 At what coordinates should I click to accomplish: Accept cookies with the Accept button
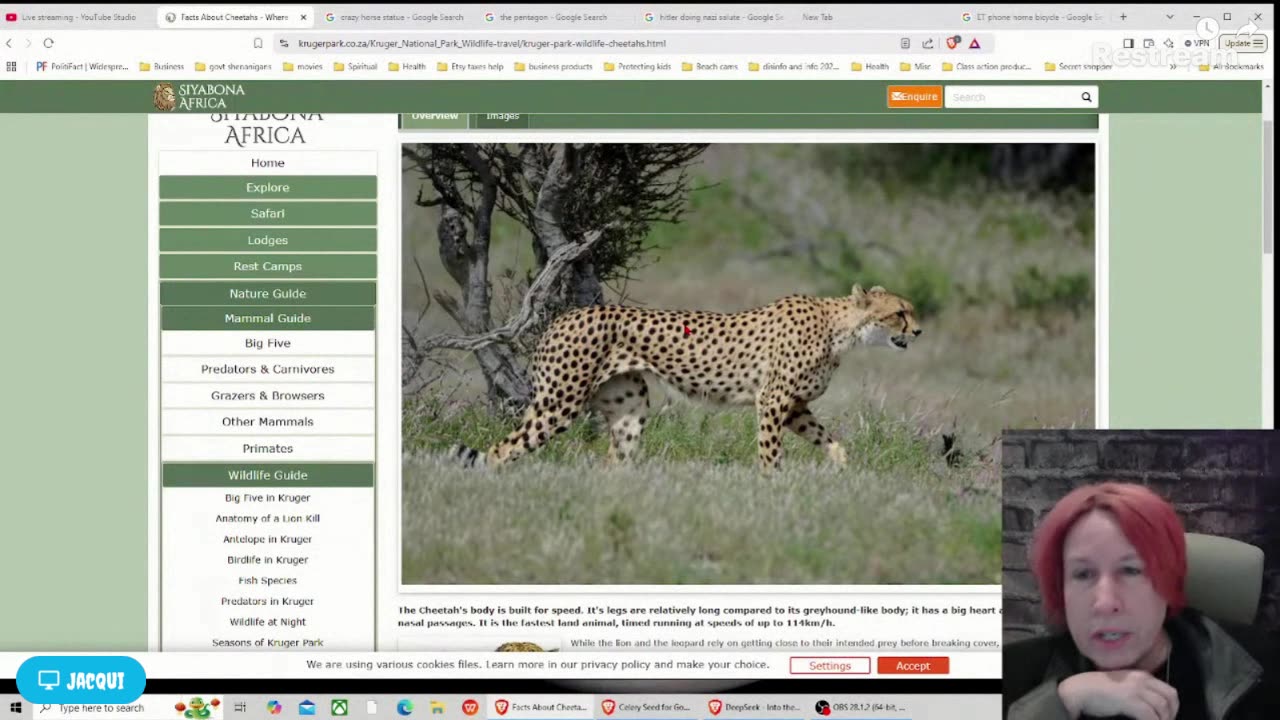pyautogui.click(x=913, y=666)
